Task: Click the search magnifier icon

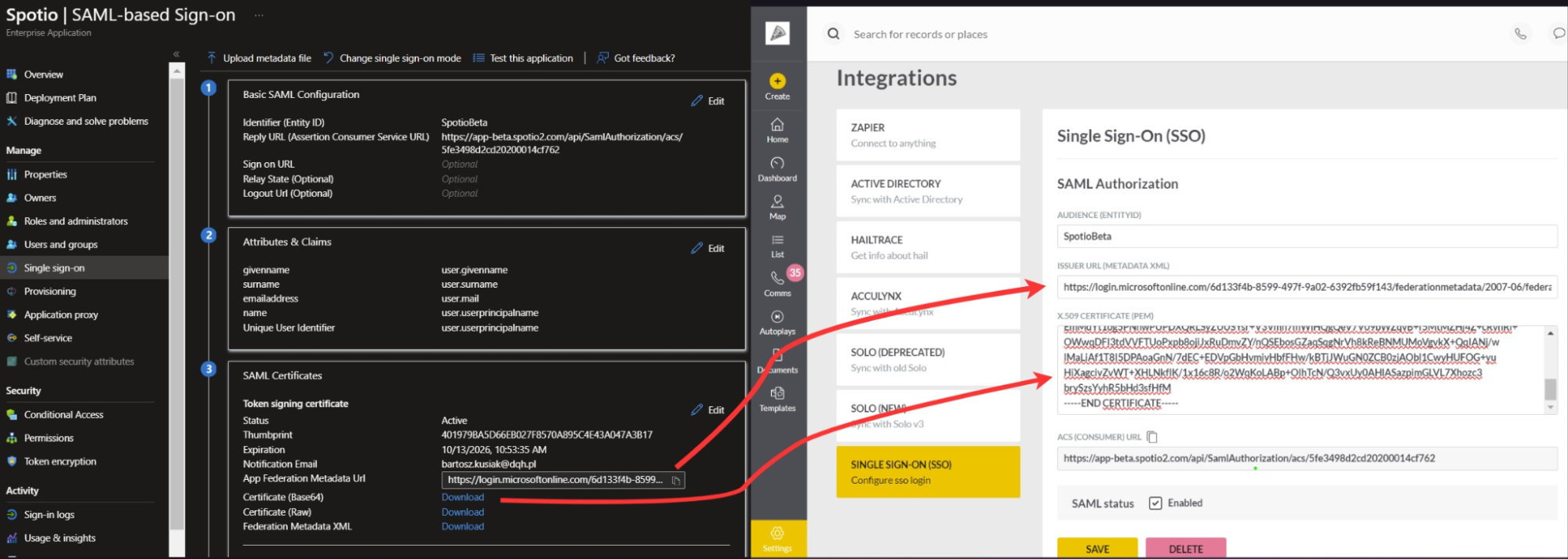Action: (x=834, y=34)
